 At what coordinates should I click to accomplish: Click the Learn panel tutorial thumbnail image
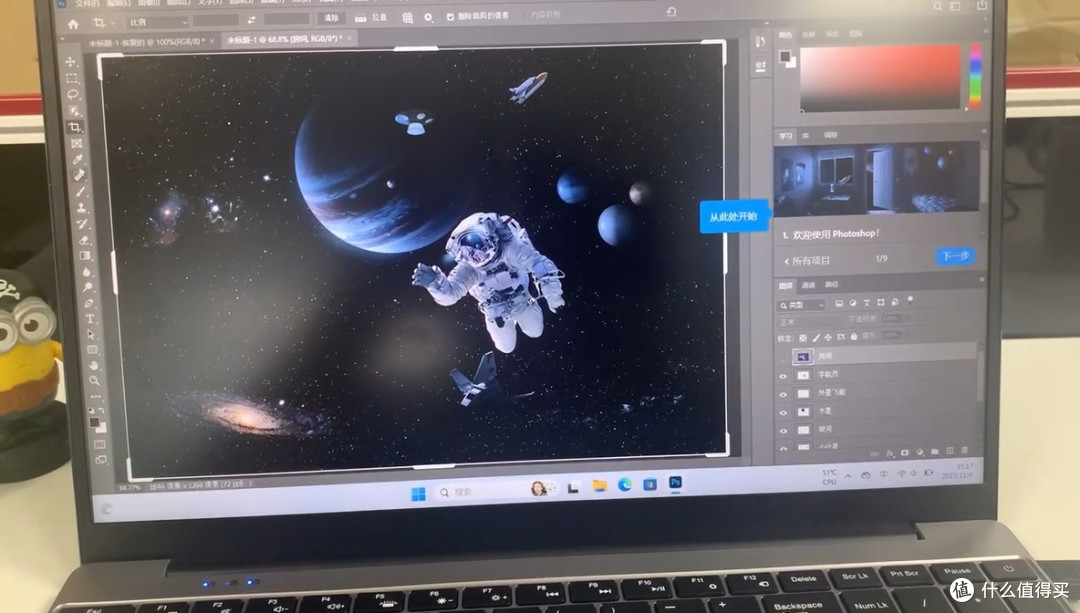(876, 178)
